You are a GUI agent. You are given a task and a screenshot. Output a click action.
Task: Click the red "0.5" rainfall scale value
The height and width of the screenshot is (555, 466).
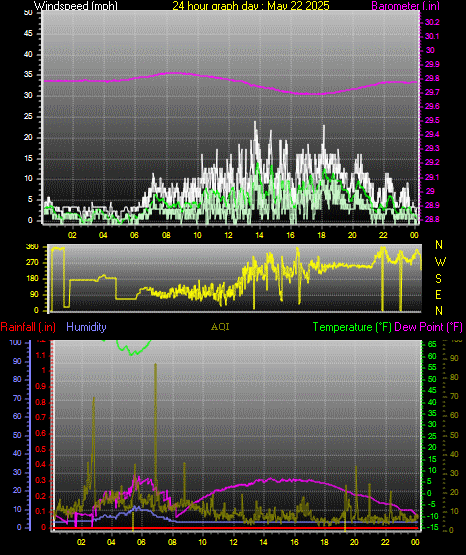(x=41, y=450)
